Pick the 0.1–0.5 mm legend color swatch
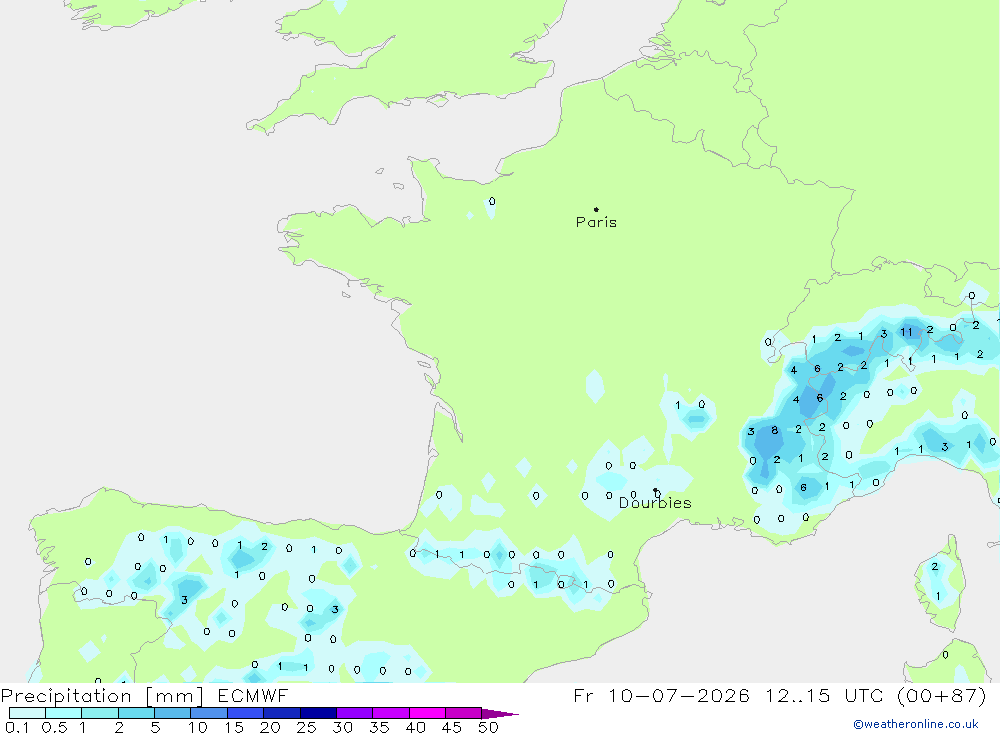The image size is (1000, 733). tap(27, 713)
